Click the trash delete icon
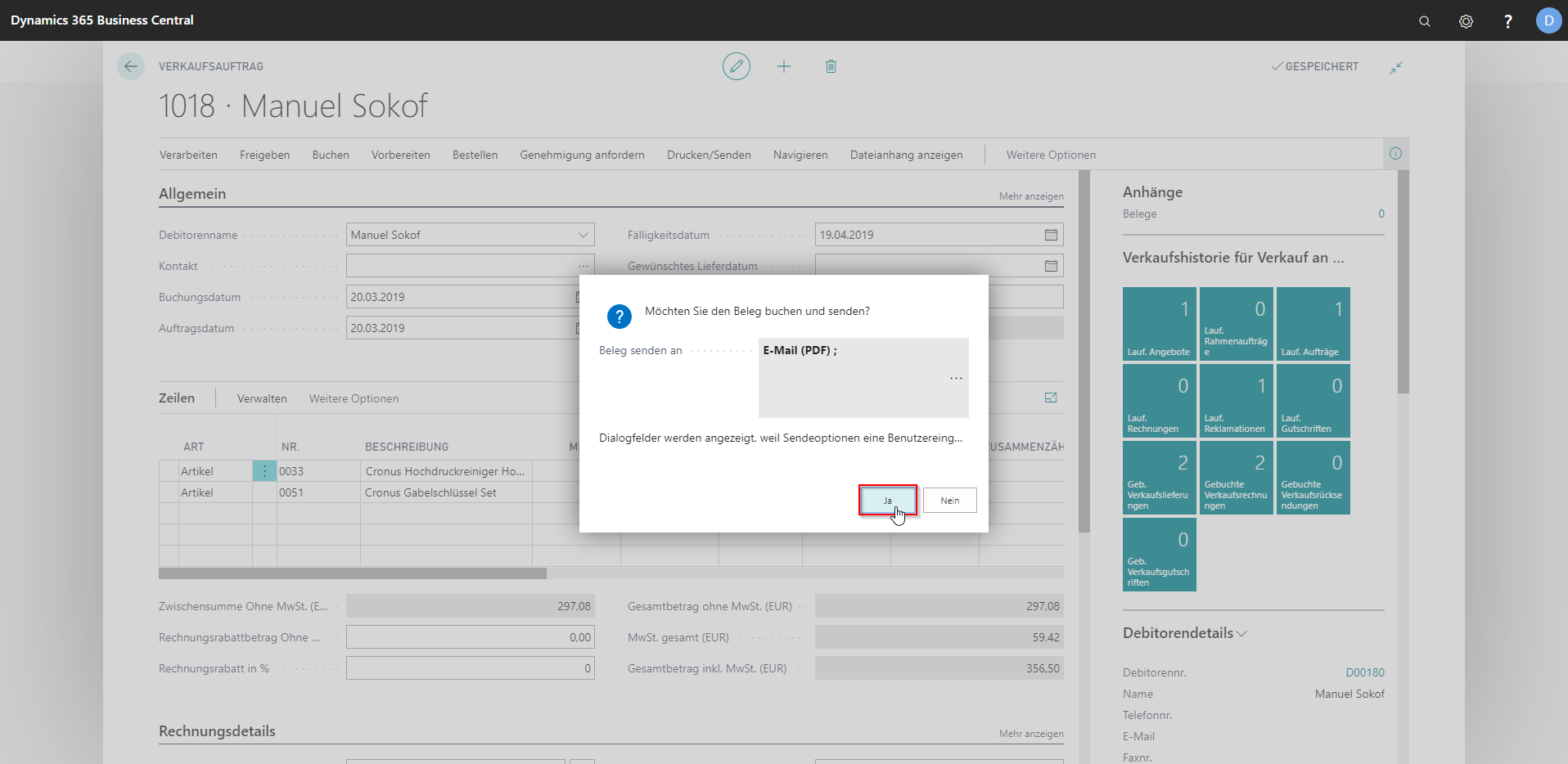The width and height of the screenshot is (1568, 764). 831,66
